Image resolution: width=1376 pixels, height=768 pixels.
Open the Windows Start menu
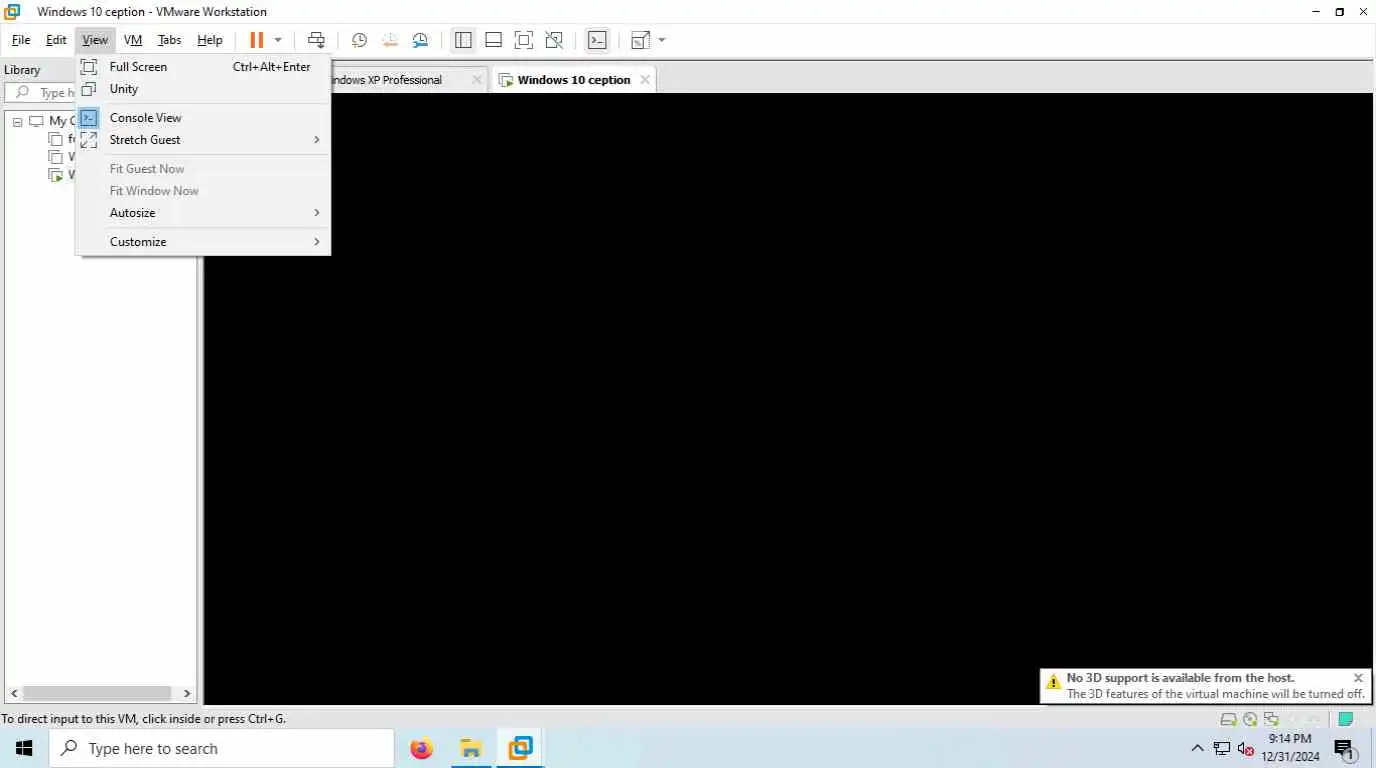(x=24, y=748)
